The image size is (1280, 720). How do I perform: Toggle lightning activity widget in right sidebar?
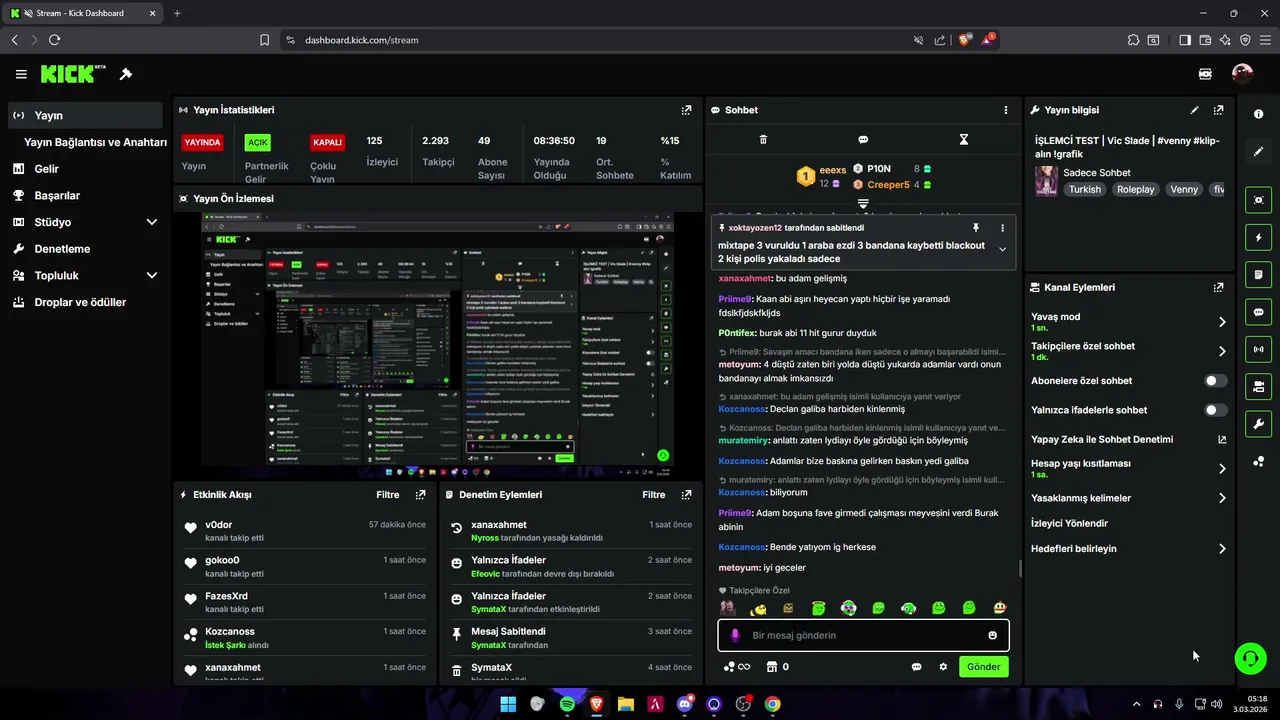pos(1259,238)
